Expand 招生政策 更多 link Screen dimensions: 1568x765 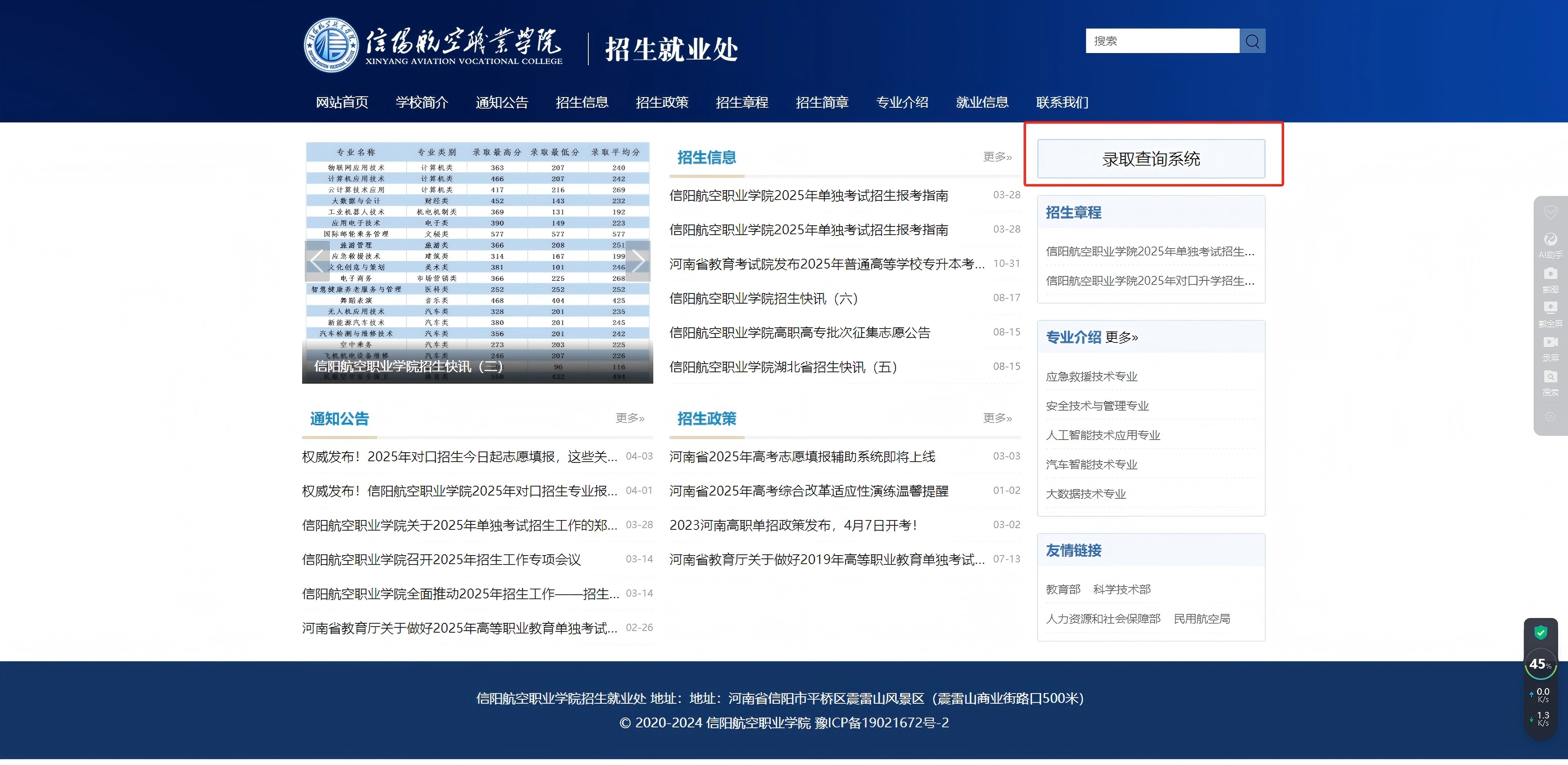(x=997, y=418)
